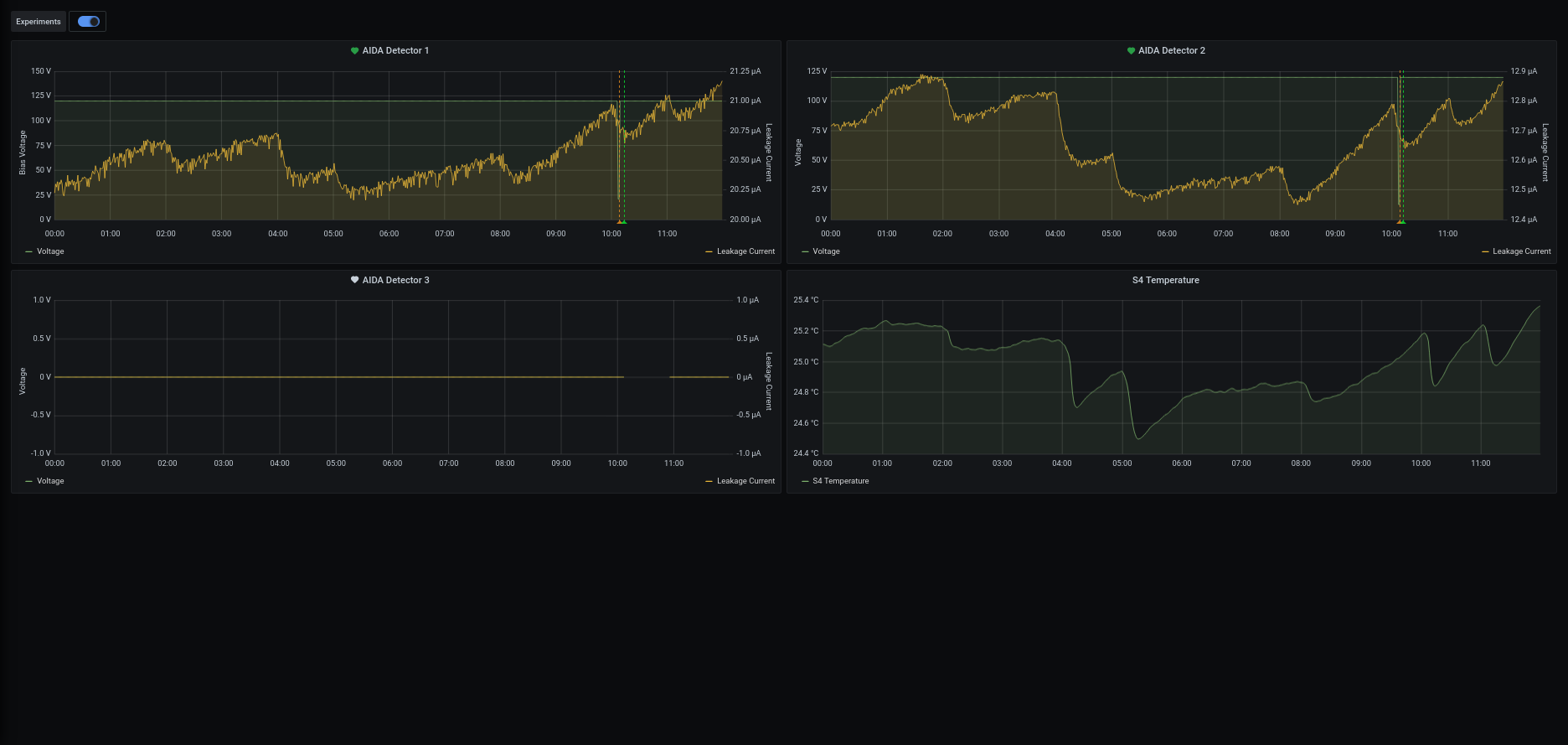Click AIDA Detector 2's green heart alert icon
Viewport: 1568px width, 745px height.
pos(1131,51)
